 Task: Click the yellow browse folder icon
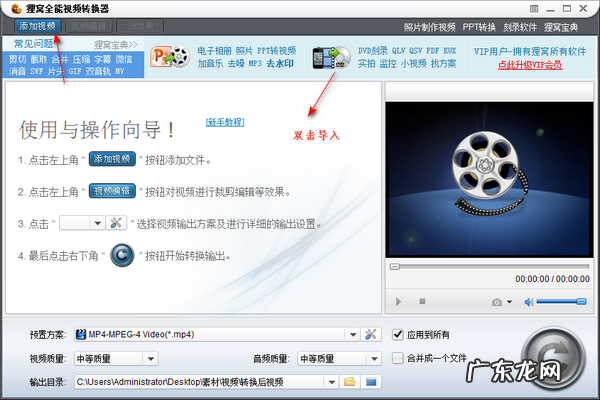tap(350, 382)
